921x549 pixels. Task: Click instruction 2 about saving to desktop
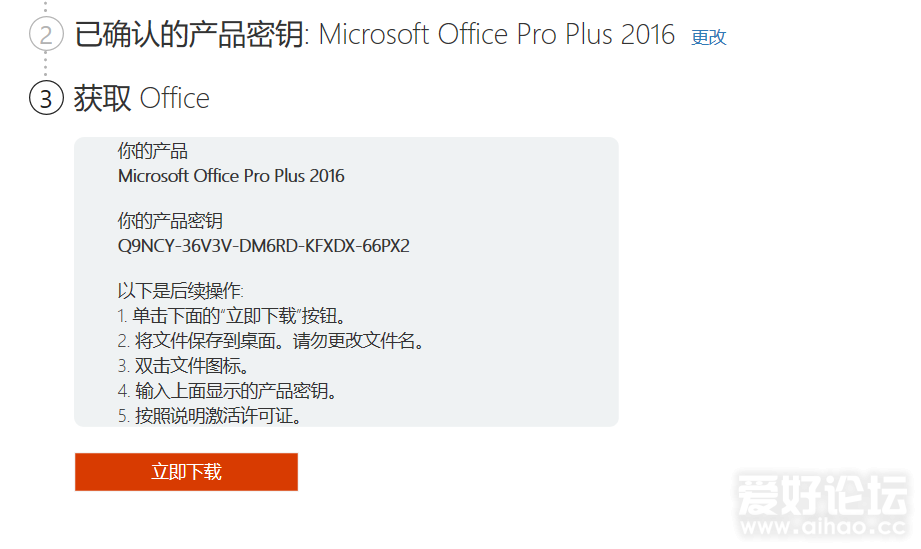[271, 341]
